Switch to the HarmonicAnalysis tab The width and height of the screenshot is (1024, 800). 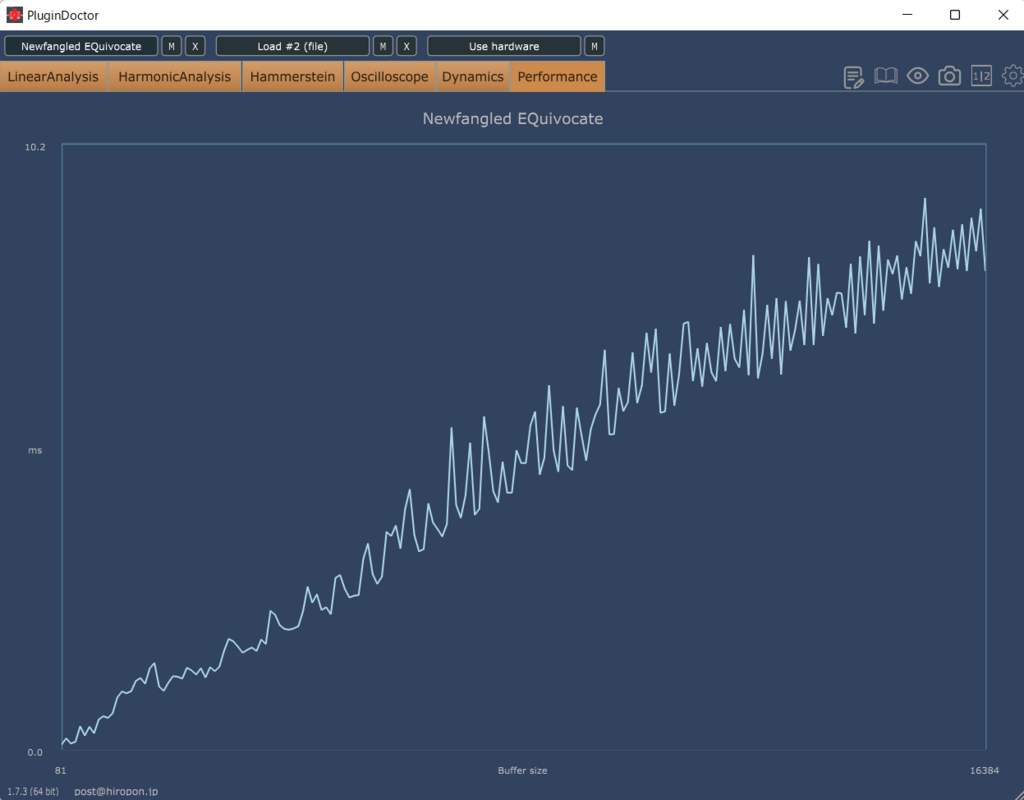click(x=174, y=76)
